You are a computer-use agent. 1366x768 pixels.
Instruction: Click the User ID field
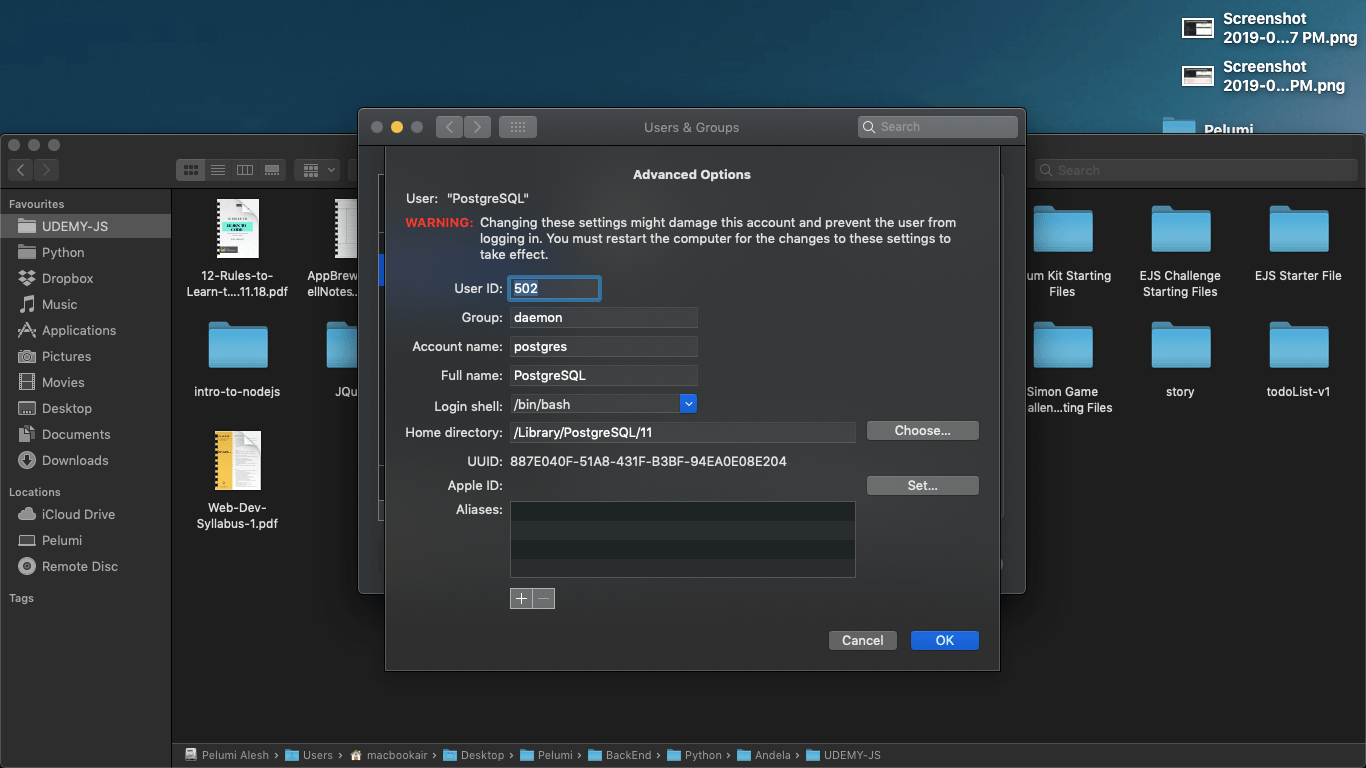click(x=555, y=288)
